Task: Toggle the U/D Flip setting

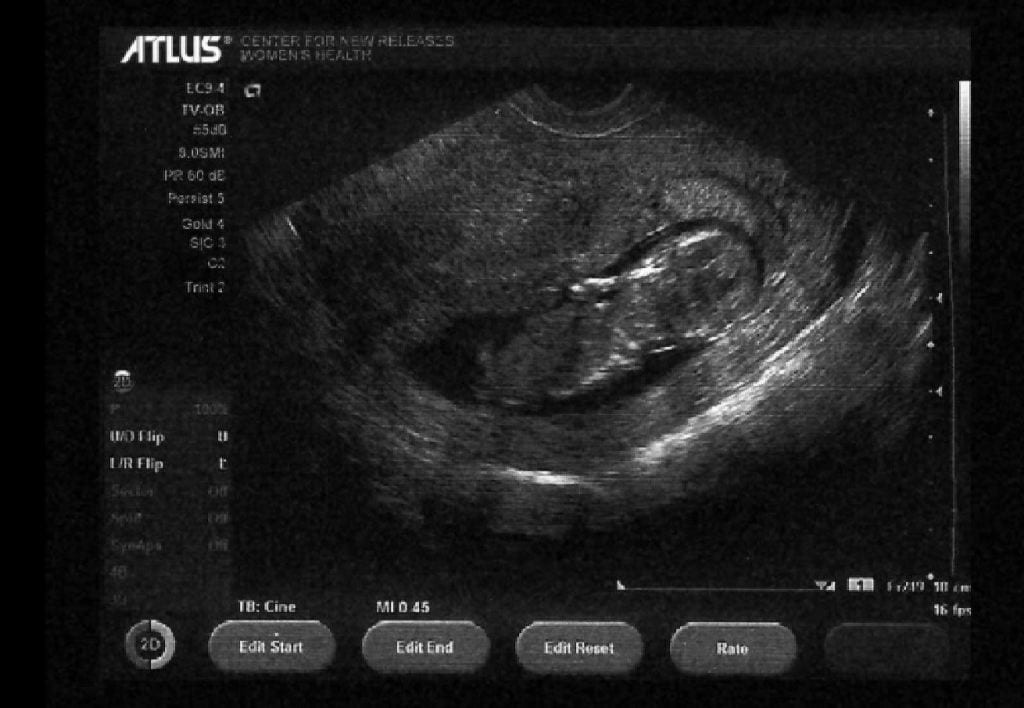Action: [168, 437]
